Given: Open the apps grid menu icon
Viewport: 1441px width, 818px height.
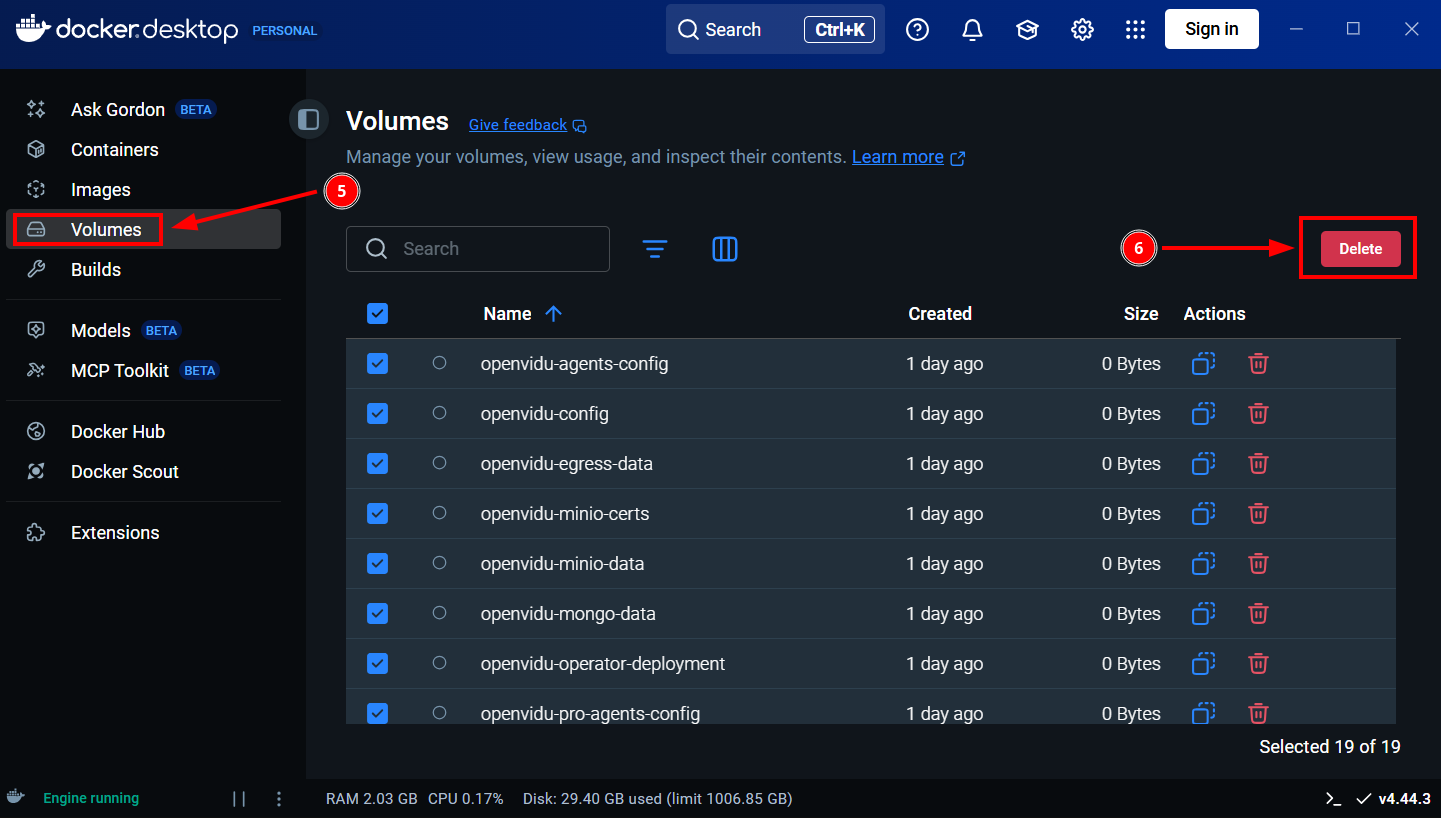Looking at the screenshot, I should pos(1135,30).
